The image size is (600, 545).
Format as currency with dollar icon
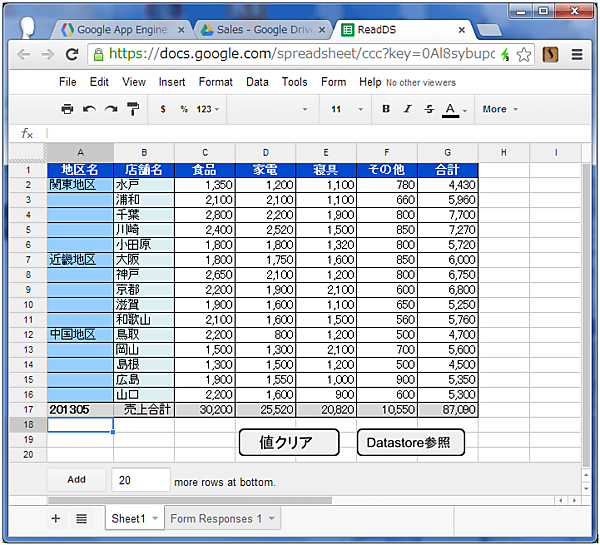(163, 109)
